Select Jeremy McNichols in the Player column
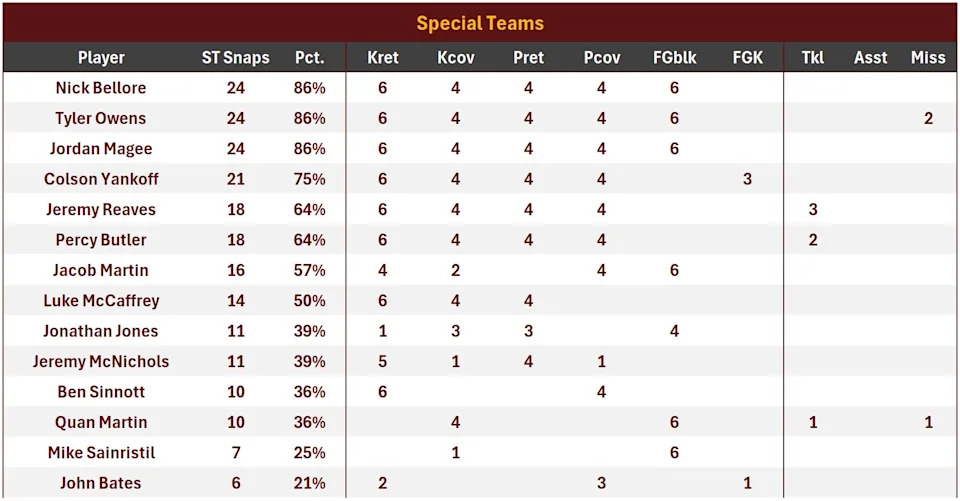Image resolution: width=960 pixels, height=501 pixels. pos(101,361)
